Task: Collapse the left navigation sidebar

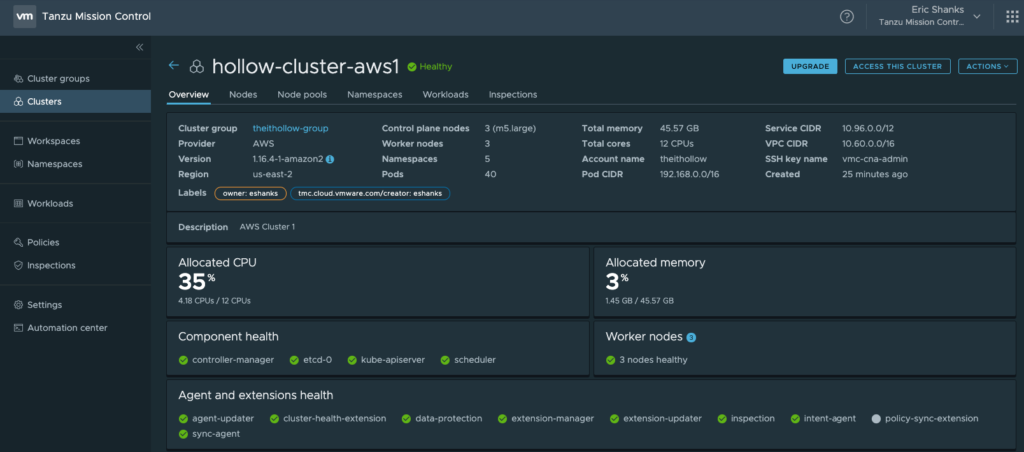Action: [x=139, y=47]
